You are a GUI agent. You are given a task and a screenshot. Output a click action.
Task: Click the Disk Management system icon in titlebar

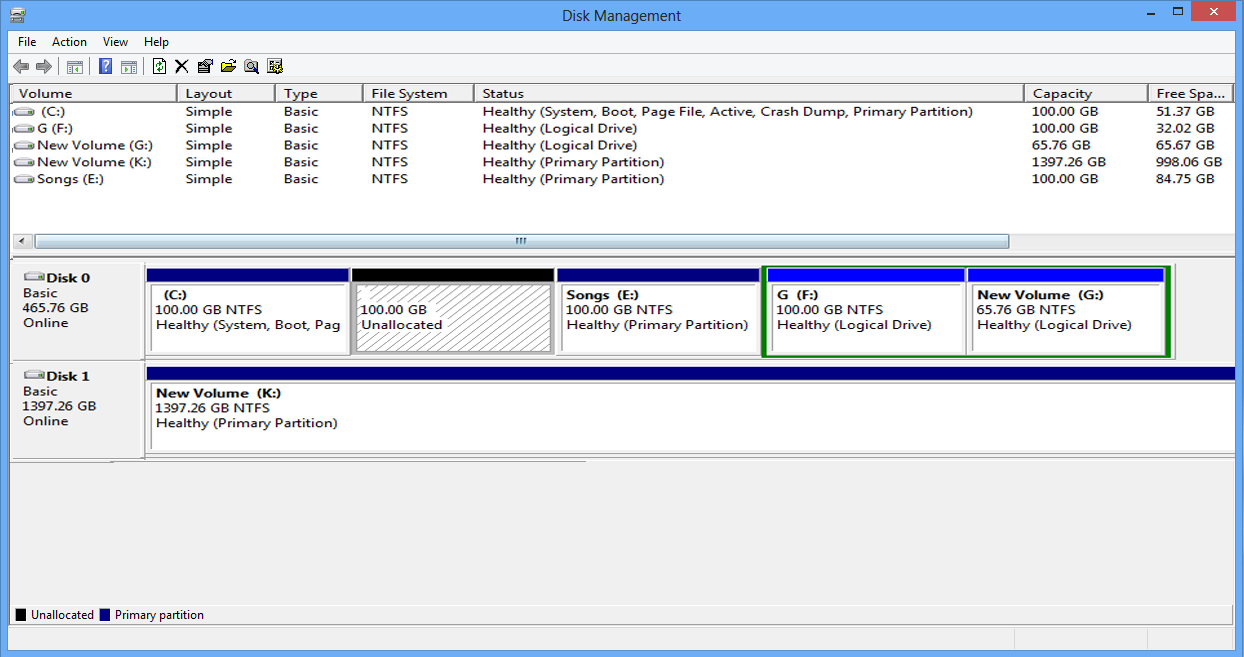(x=16, y=15)
